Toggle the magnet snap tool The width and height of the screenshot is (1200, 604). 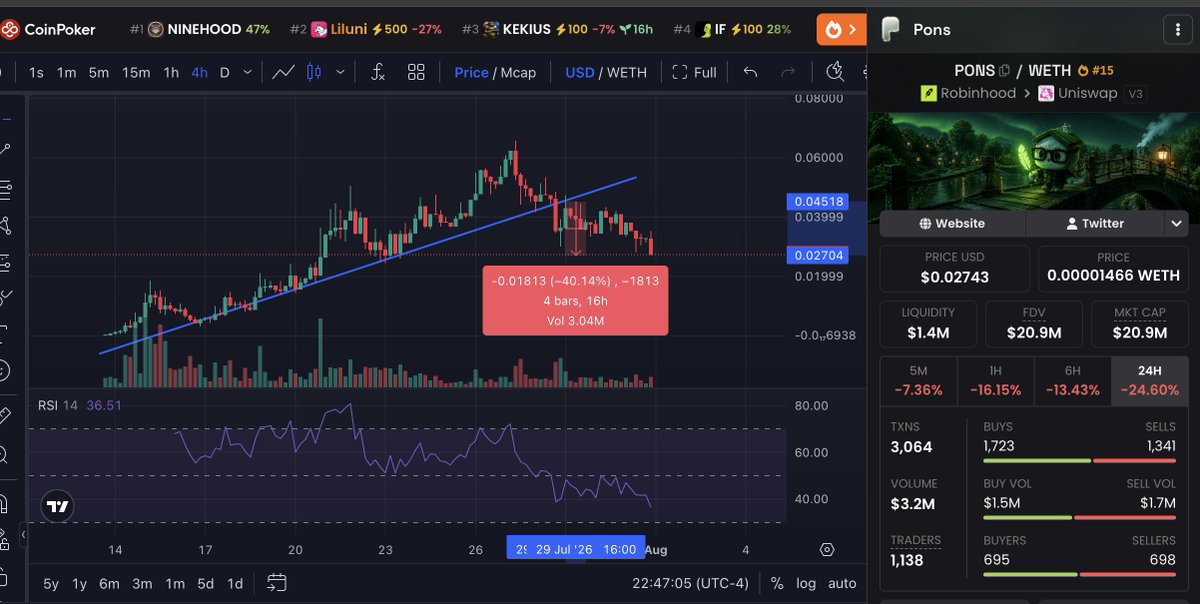tap(4, 502)
